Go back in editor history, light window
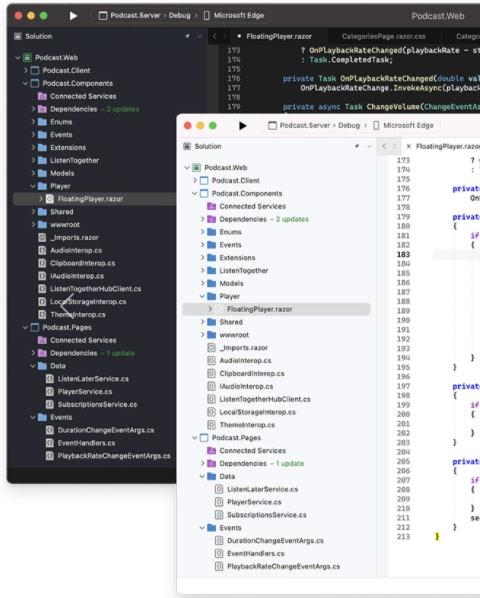 coord(384,146)
